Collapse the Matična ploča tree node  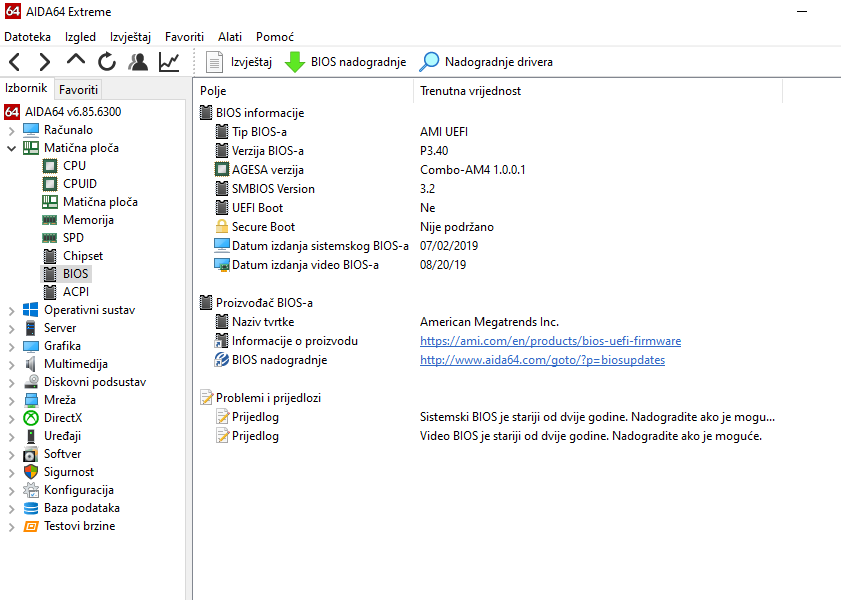(x=11, y=149)
